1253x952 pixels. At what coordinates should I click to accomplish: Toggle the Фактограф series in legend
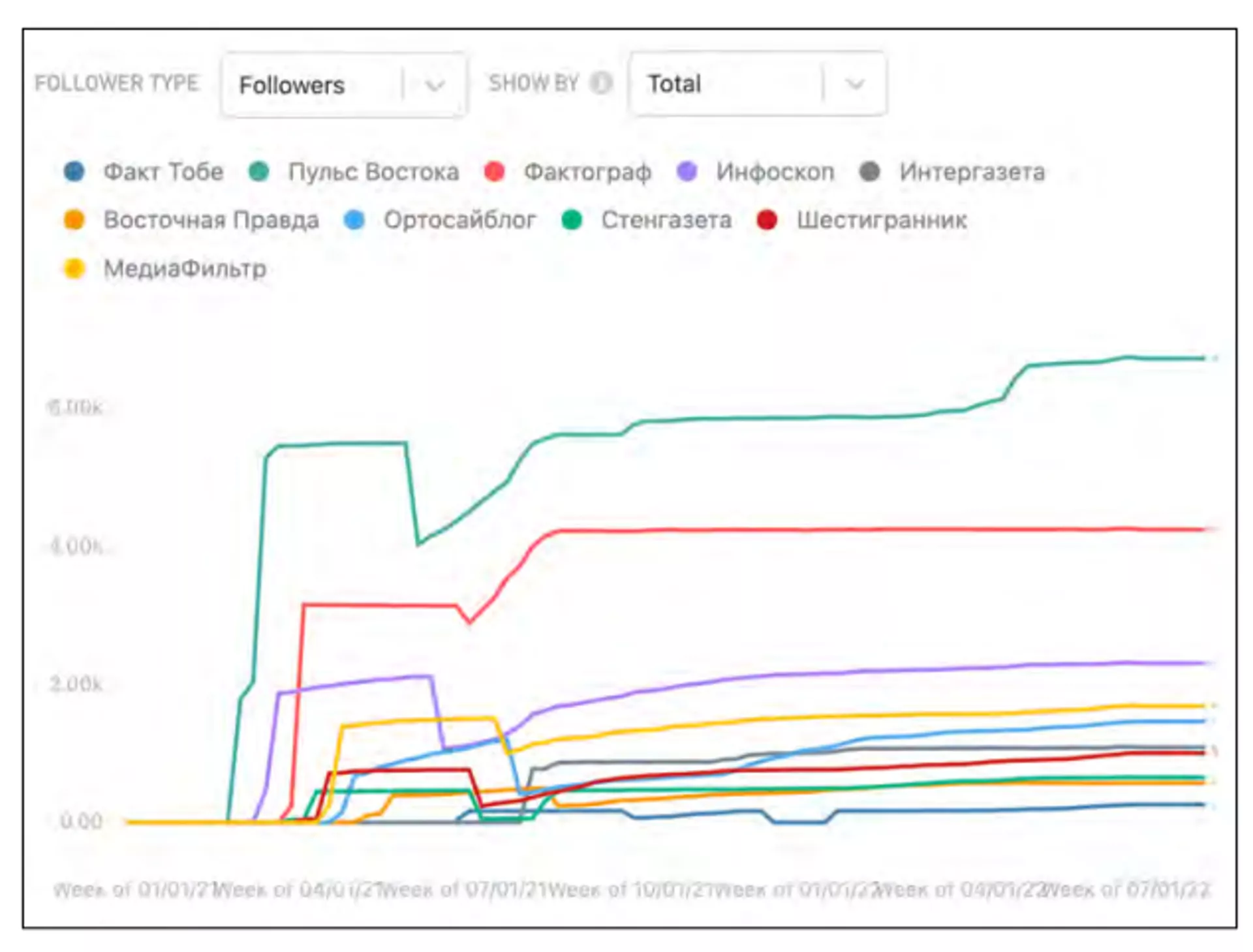click(x=587, y=172)
